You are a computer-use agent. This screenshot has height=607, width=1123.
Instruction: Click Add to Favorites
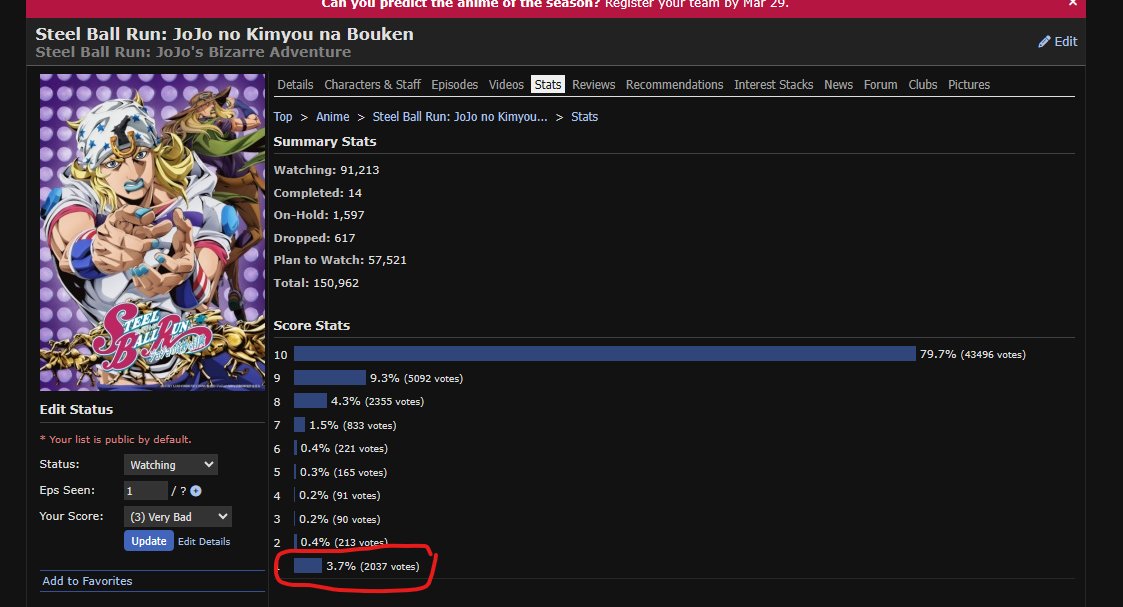(87, 581)
